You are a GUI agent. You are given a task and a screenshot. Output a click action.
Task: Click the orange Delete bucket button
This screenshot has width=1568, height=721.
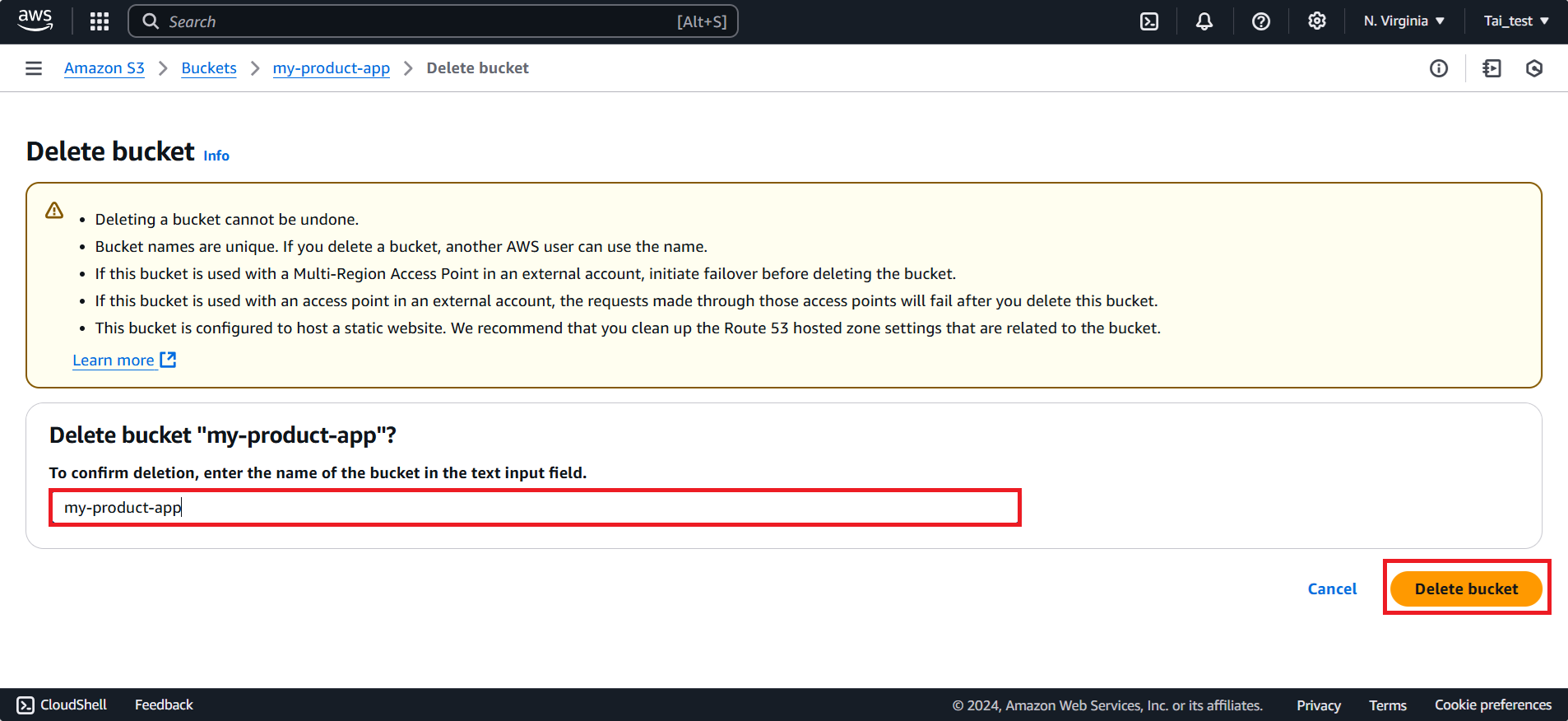(1466, 589)
